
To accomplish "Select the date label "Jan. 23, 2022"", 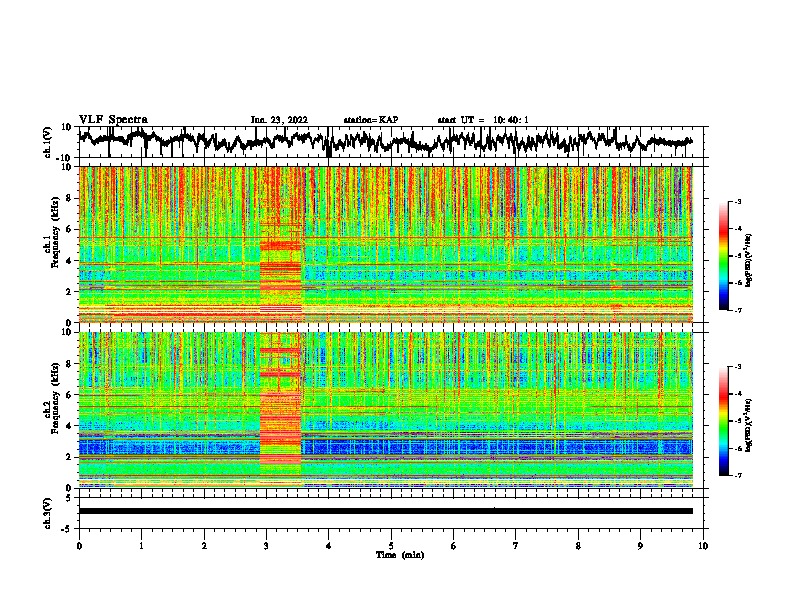I will [279, 120].
